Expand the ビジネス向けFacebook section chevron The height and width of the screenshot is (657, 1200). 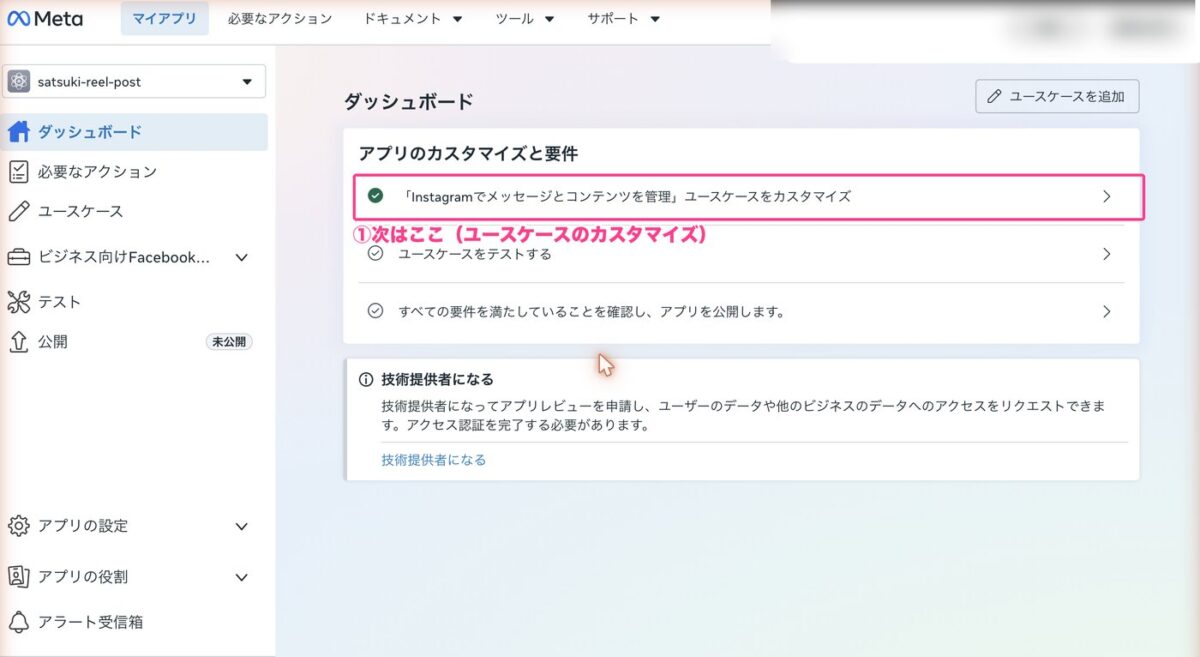[241, 258]
